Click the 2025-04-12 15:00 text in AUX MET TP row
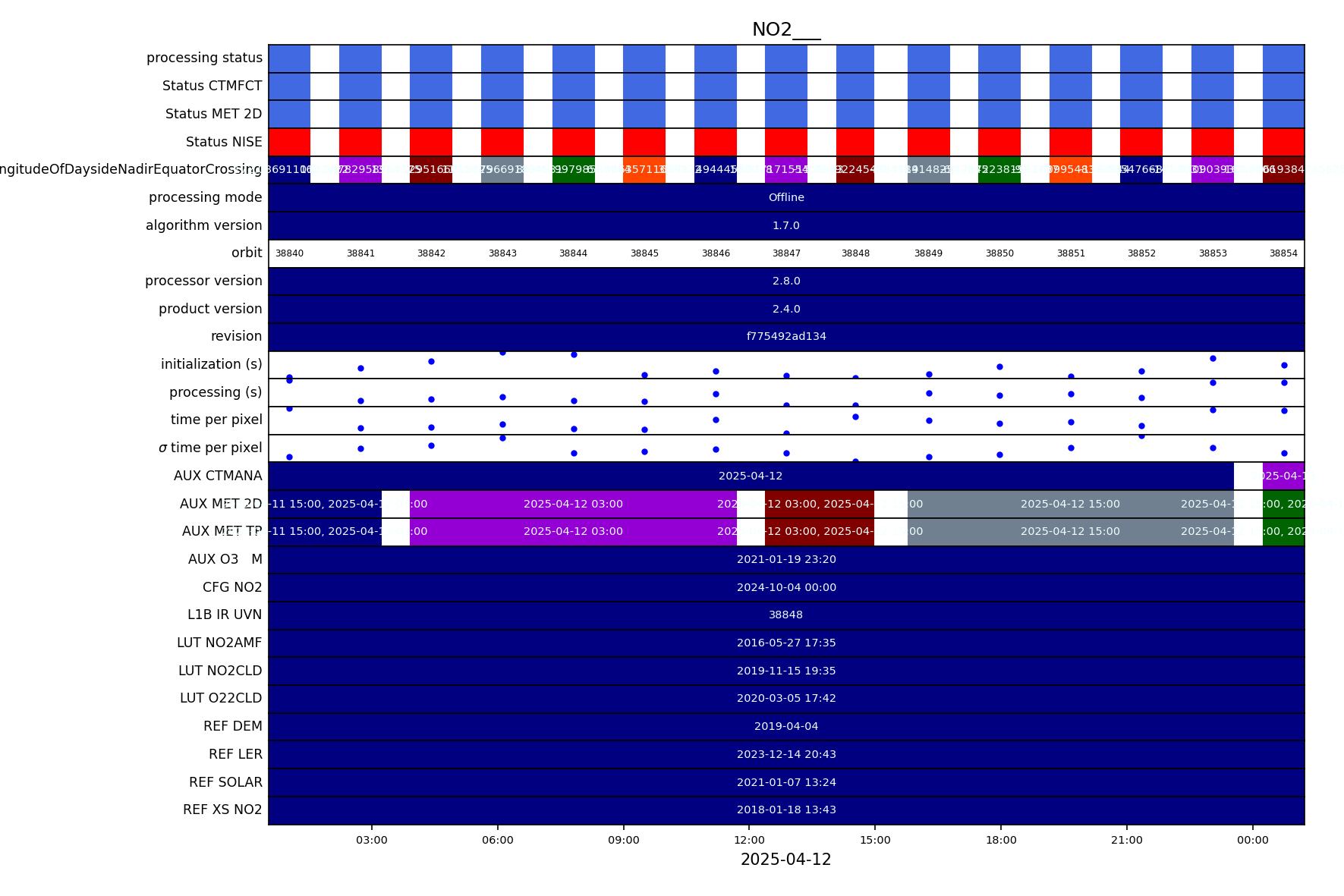This screenshot has height=896, width=1344. pyautogui.click(x=1070, y=532)
